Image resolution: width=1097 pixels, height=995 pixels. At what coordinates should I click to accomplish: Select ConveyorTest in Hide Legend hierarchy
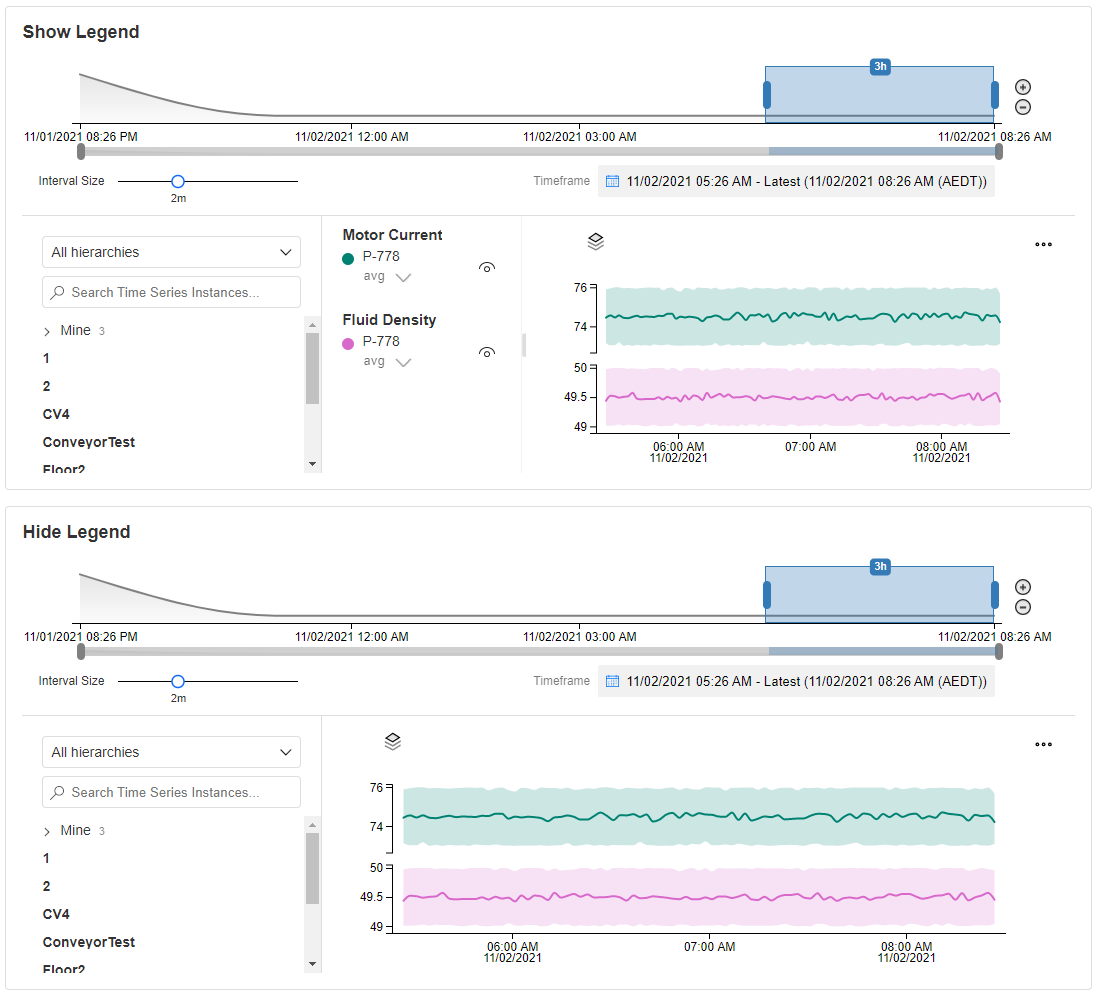(x=89, y=943)
